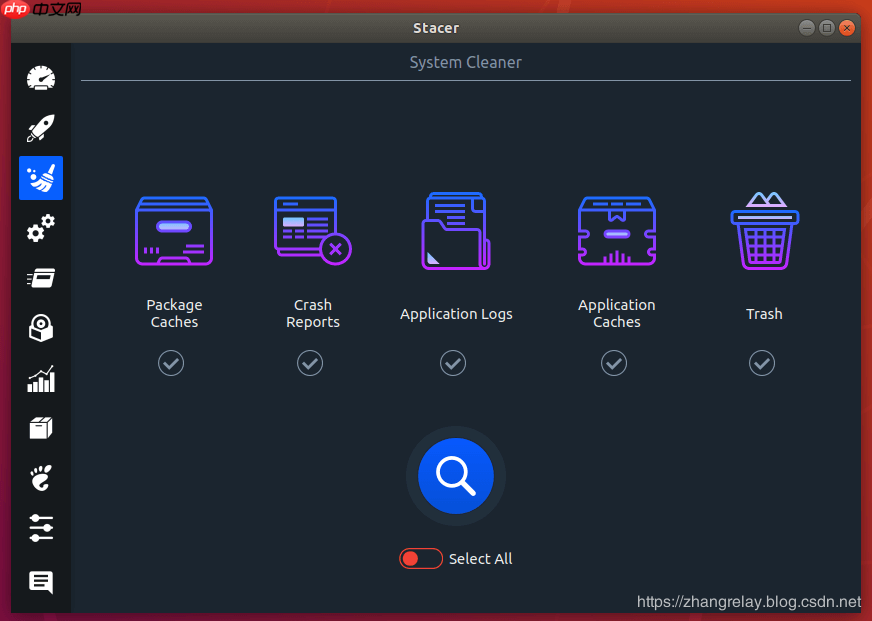Check the Package Caches checkbox

click(170, 363)
